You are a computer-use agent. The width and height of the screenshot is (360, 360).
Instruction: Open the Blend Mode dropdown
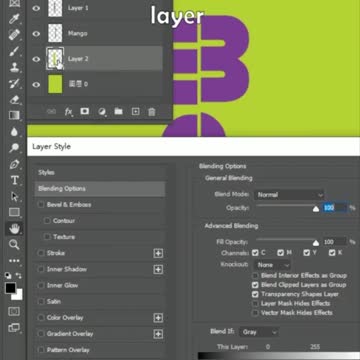point(289,195)
